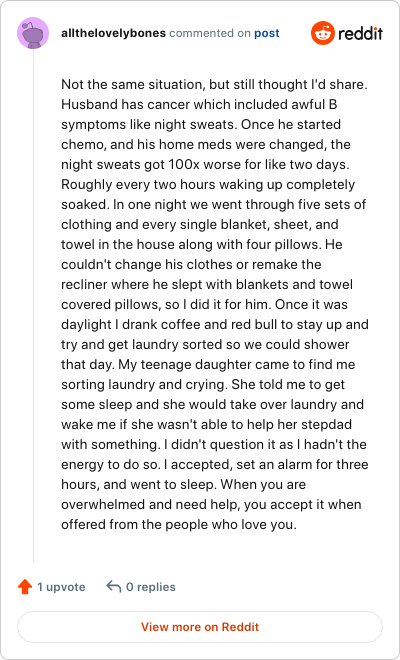Click the curved reply arrow icon
This screenshot has width=400, height=660.
[114, 586]
